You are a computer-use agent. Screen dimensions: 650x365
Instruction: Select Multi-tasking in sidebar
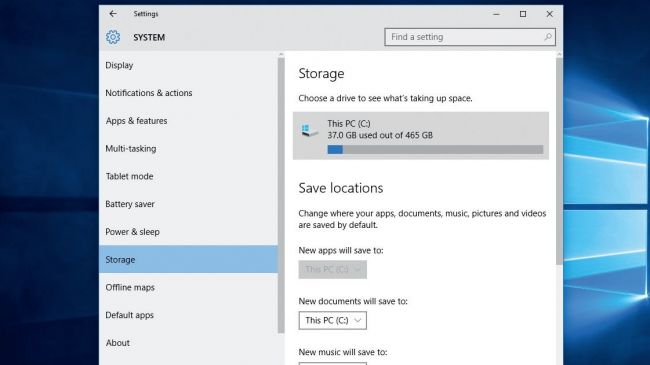tap(188, 148)
